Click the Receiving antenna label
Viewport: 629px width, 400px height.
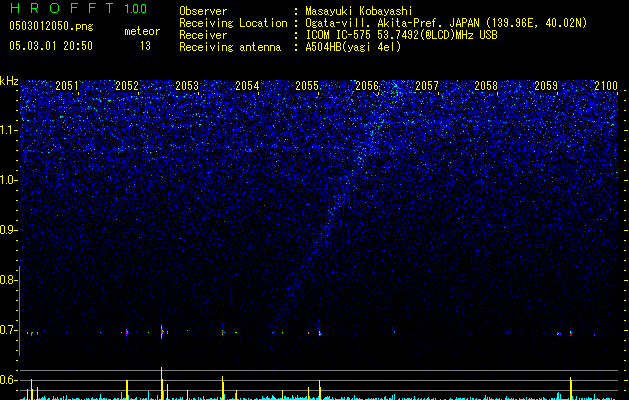[x=230, y=47]
